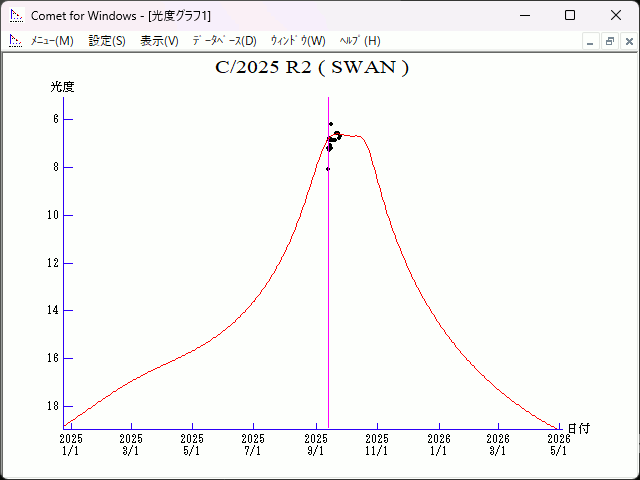Screen dimensions: 640x480
Task: Open the child window icon in menu bar
Action: (x=15, y=41)
